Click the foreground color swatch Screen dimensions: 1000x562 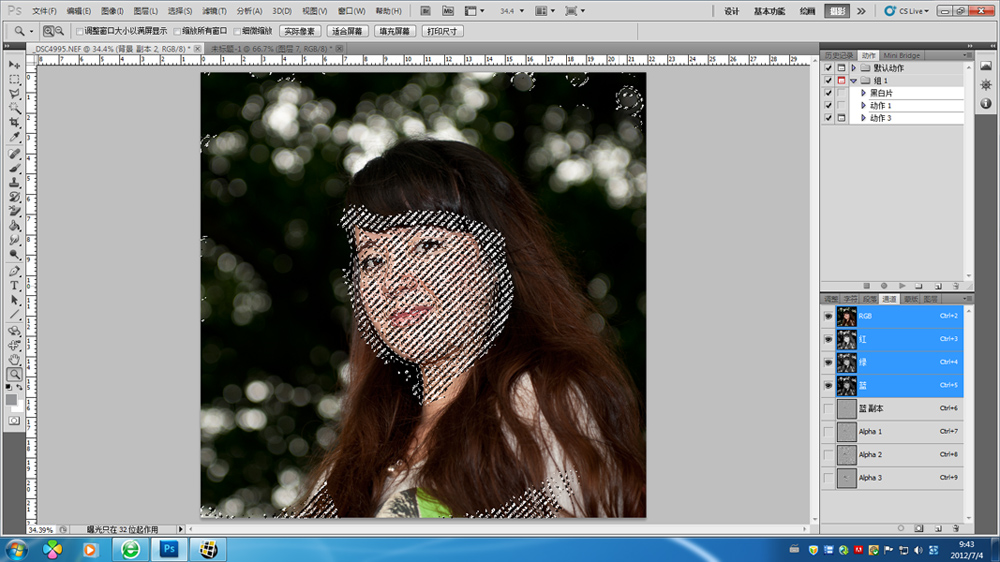[11, 399]
